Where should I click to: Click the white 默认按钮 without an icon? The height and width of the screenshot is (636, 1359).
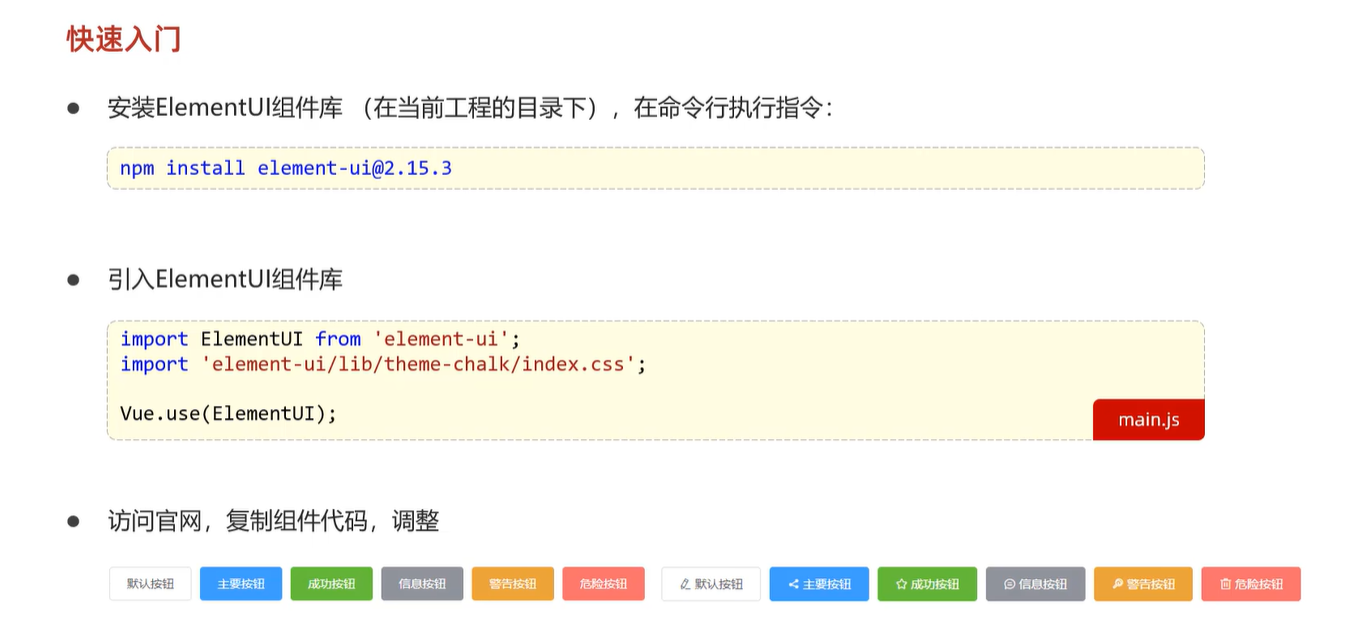pyautogui.click(x=150, y=584)
